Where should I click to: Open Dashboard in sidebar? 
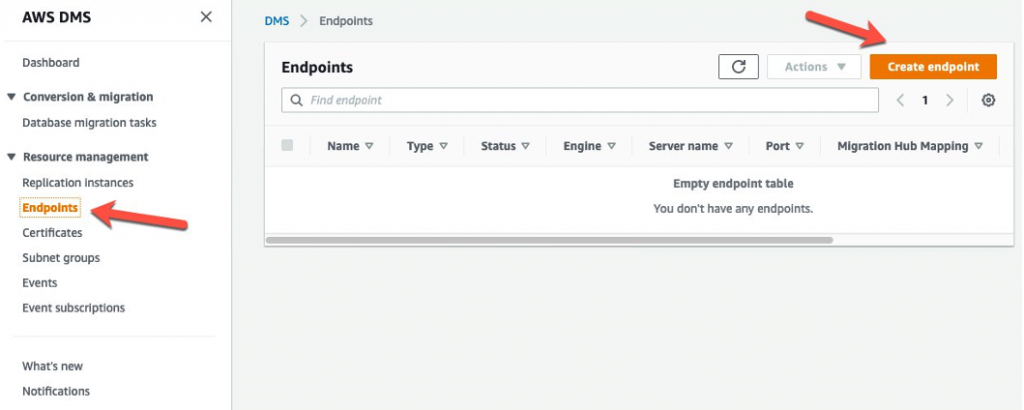[51, 63]
